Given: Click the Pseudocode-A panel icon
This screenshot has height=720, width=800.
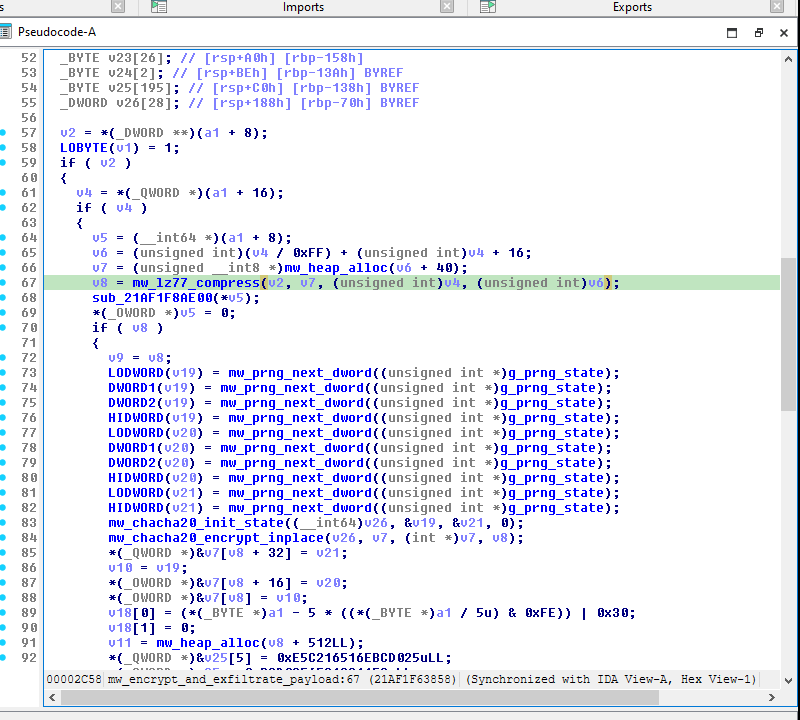Looking at the screenshot, I should click(x=8, y=33).
